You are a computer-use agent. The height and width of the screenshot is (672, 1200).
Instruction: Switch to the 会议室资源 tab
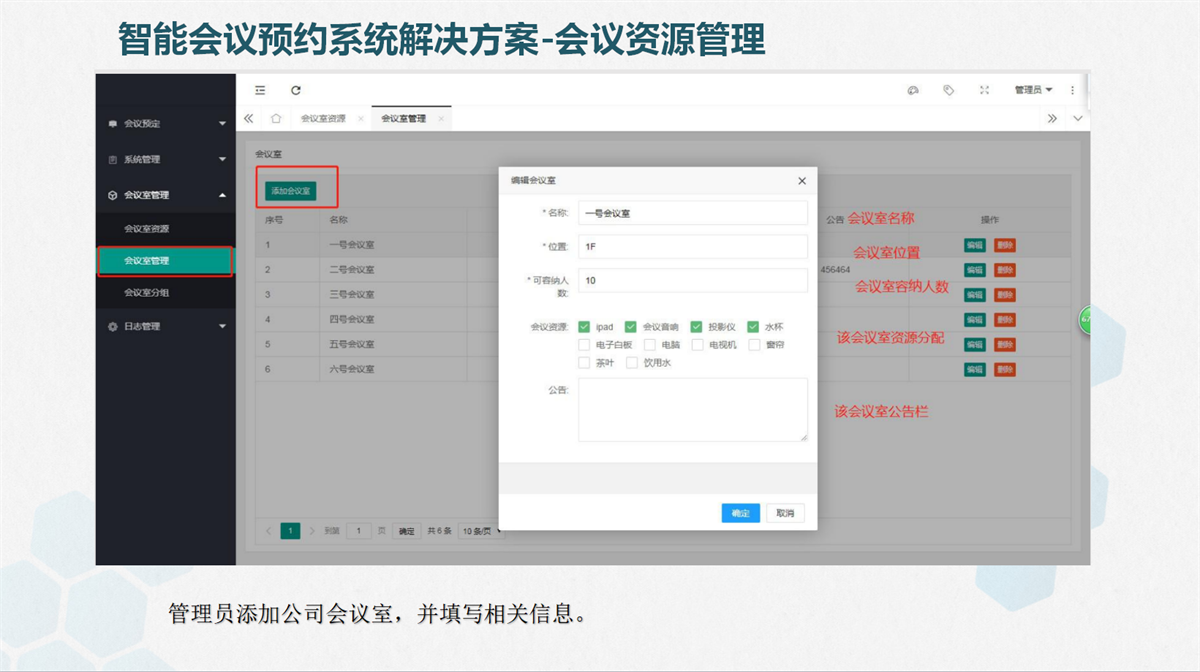tap(323, 118)
